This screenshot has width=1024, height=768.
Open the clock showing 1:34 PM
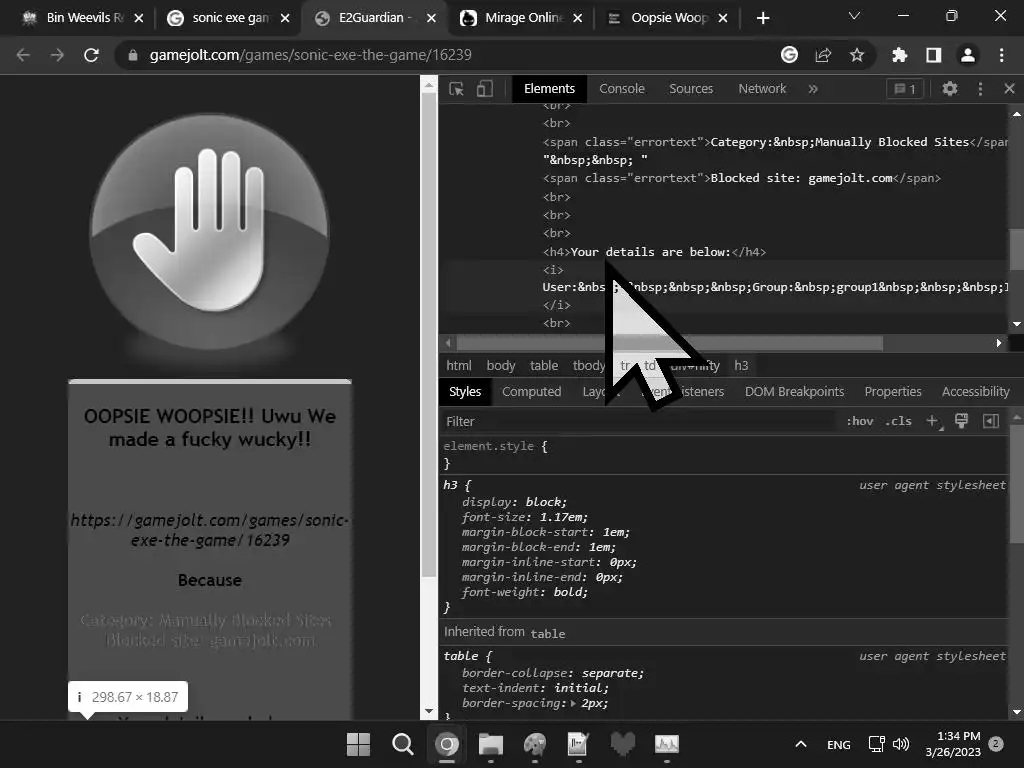pyautogui.click(x=953, y=744)
